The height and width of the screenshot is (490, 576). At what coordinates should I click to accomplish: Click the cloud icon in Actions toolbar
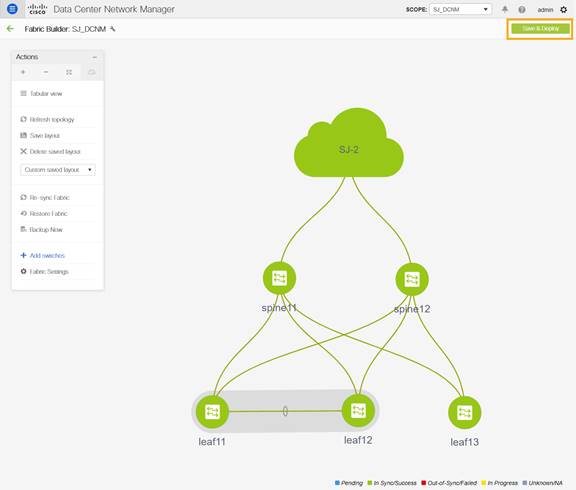click(x=92, y=72)
